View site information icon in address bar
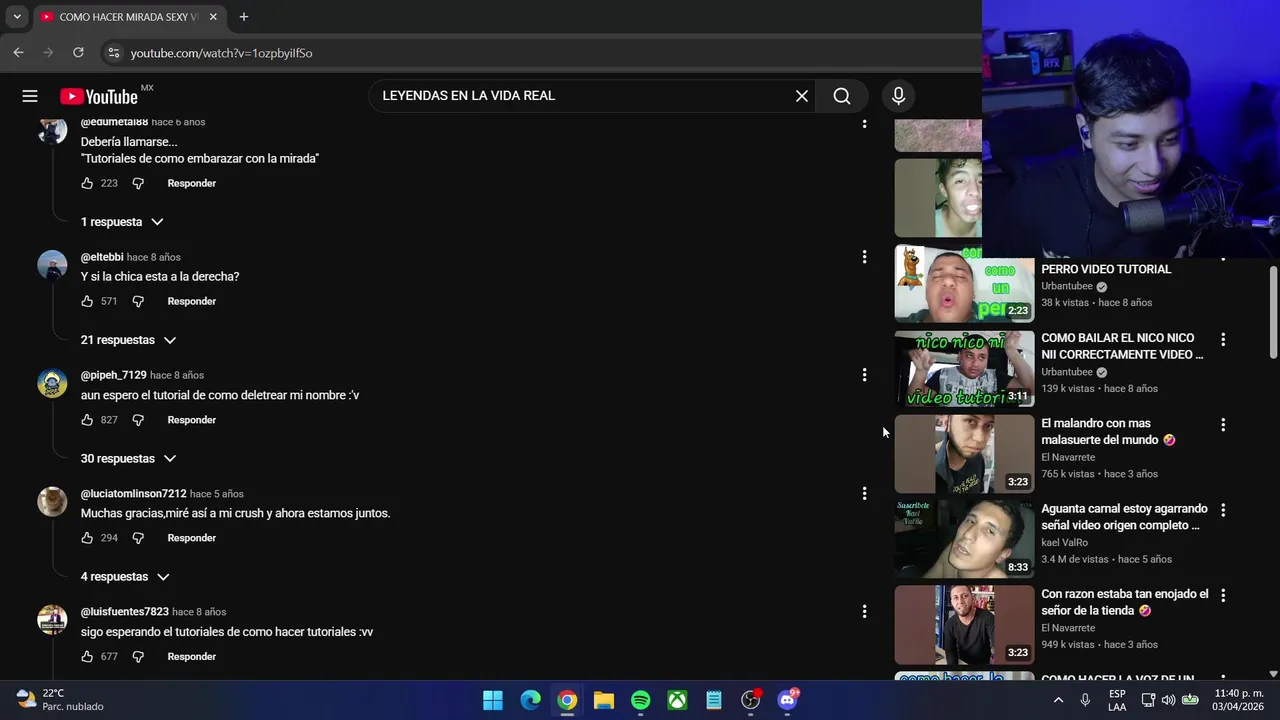 click(113, 53)
